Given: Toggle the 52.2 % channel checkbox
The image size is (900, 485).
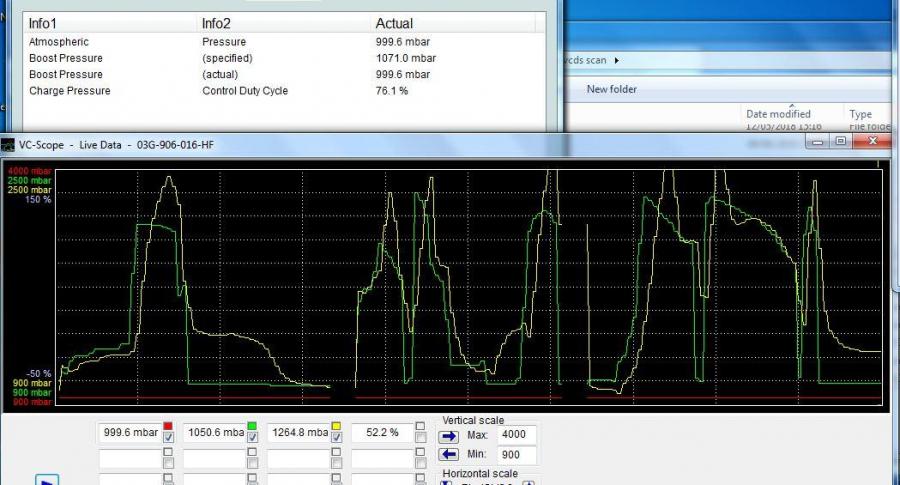Looking at the screenshot, I should tap(421, 438).
